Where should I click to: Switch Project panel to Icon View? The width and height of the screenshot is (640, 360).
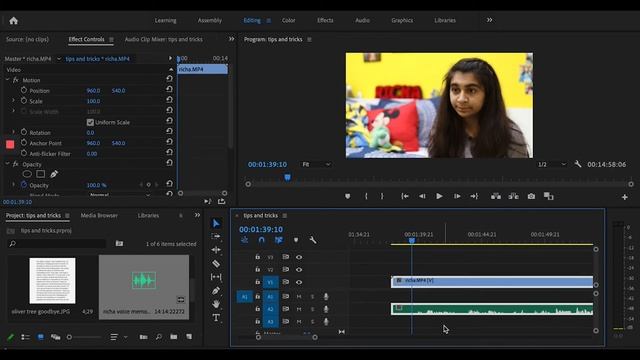[x=40, y=337]
